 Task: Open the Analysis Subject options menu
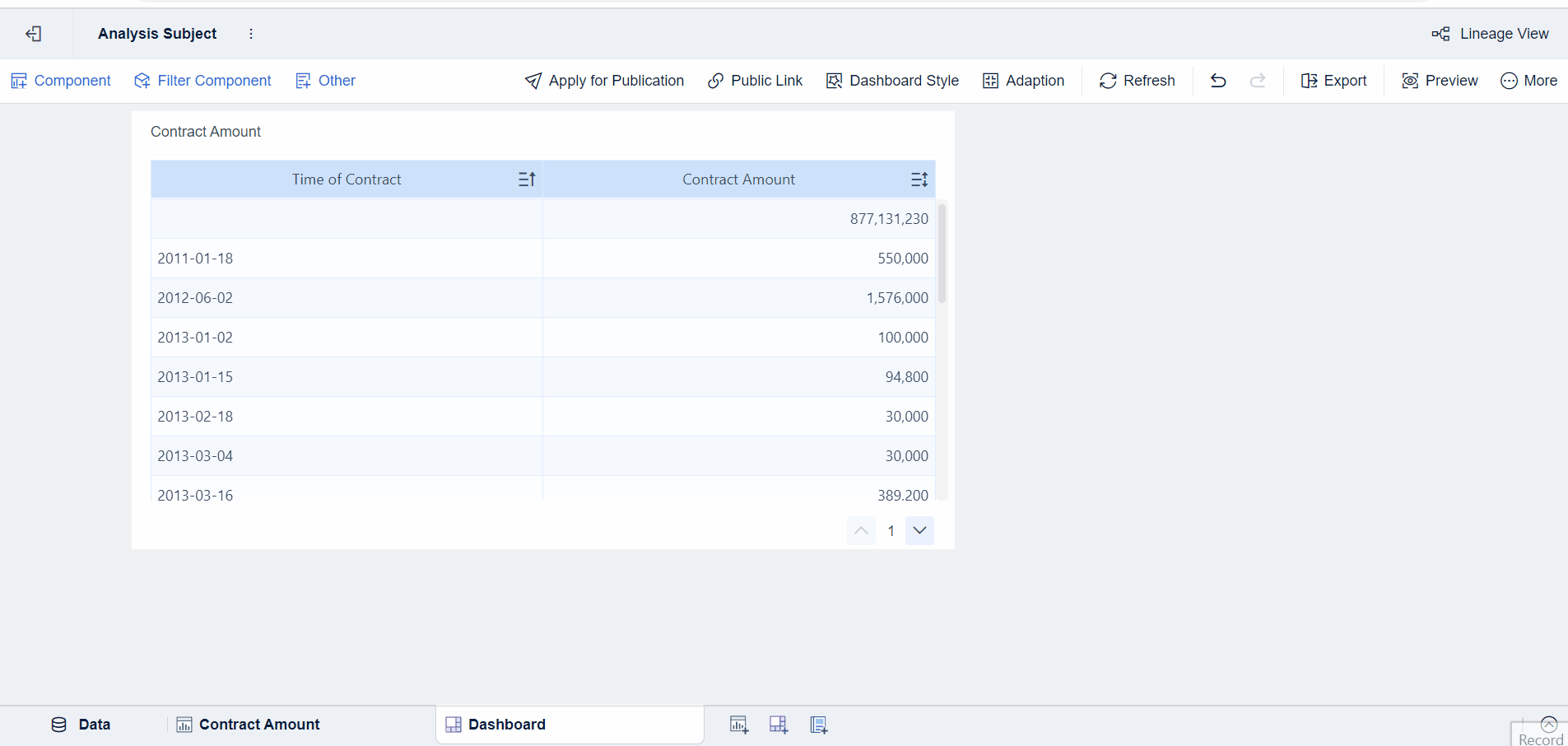[251, 34]
